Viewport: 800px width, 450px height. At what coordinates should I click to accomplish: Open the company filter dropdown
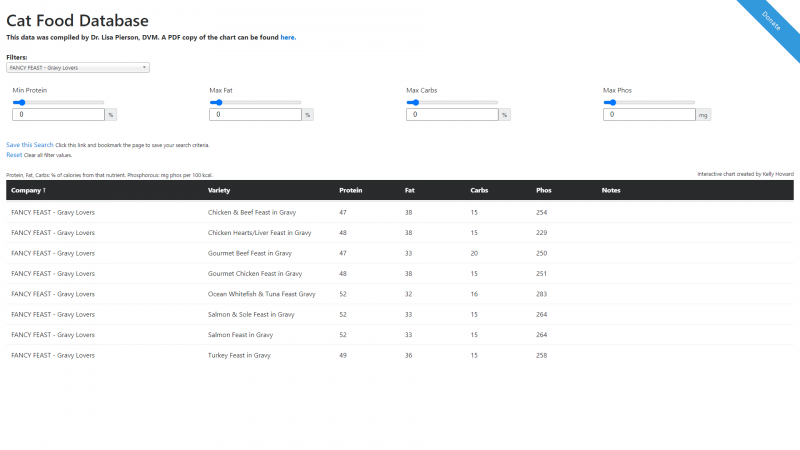(x=78, y=68)
